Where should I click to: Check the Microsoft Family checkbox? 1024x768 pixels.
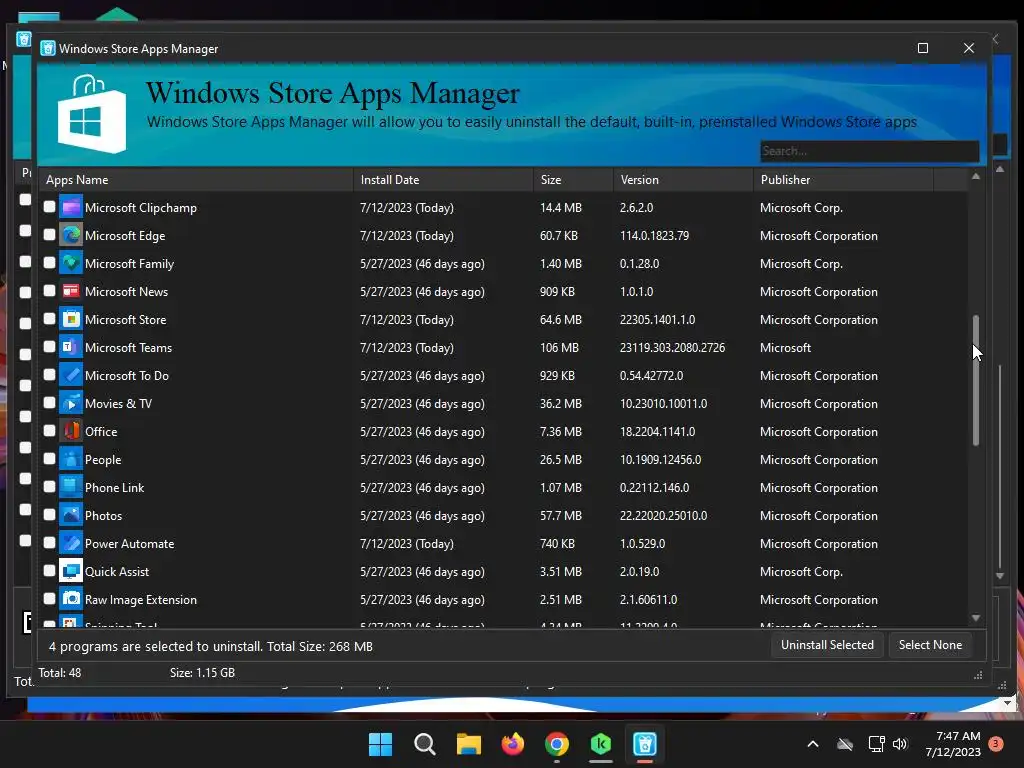pyautogui.click(x=50, y=263)
